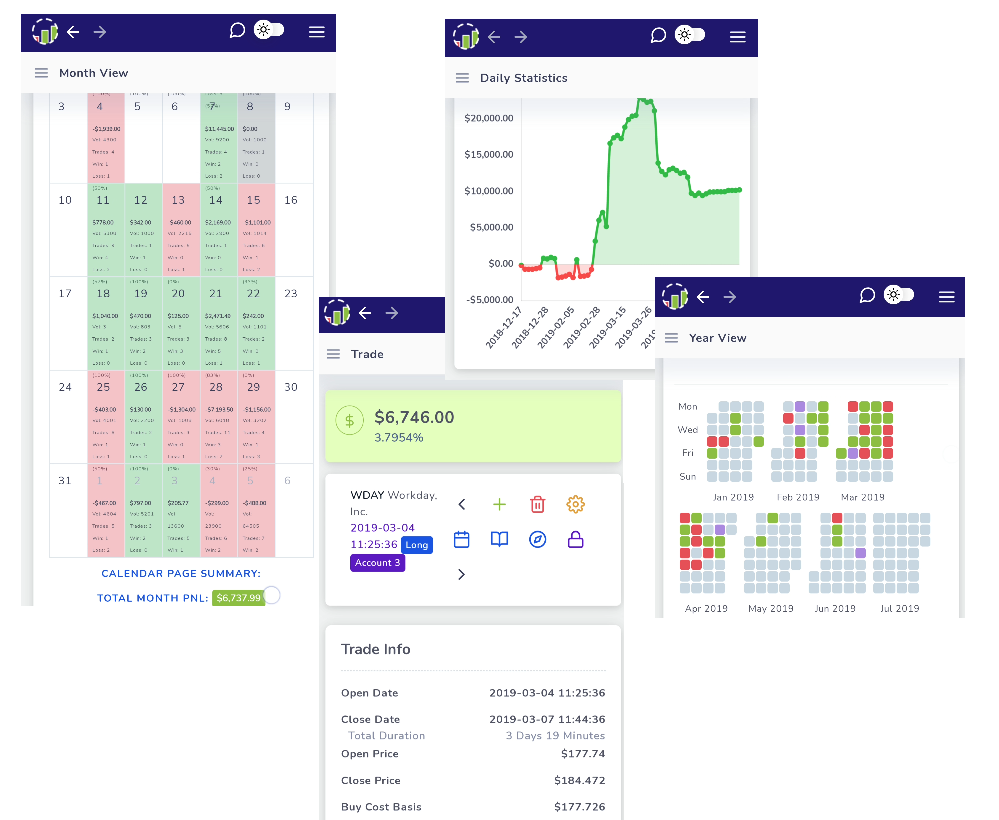Open trade settings with the orange gear icon

click(x=575, y=505)
